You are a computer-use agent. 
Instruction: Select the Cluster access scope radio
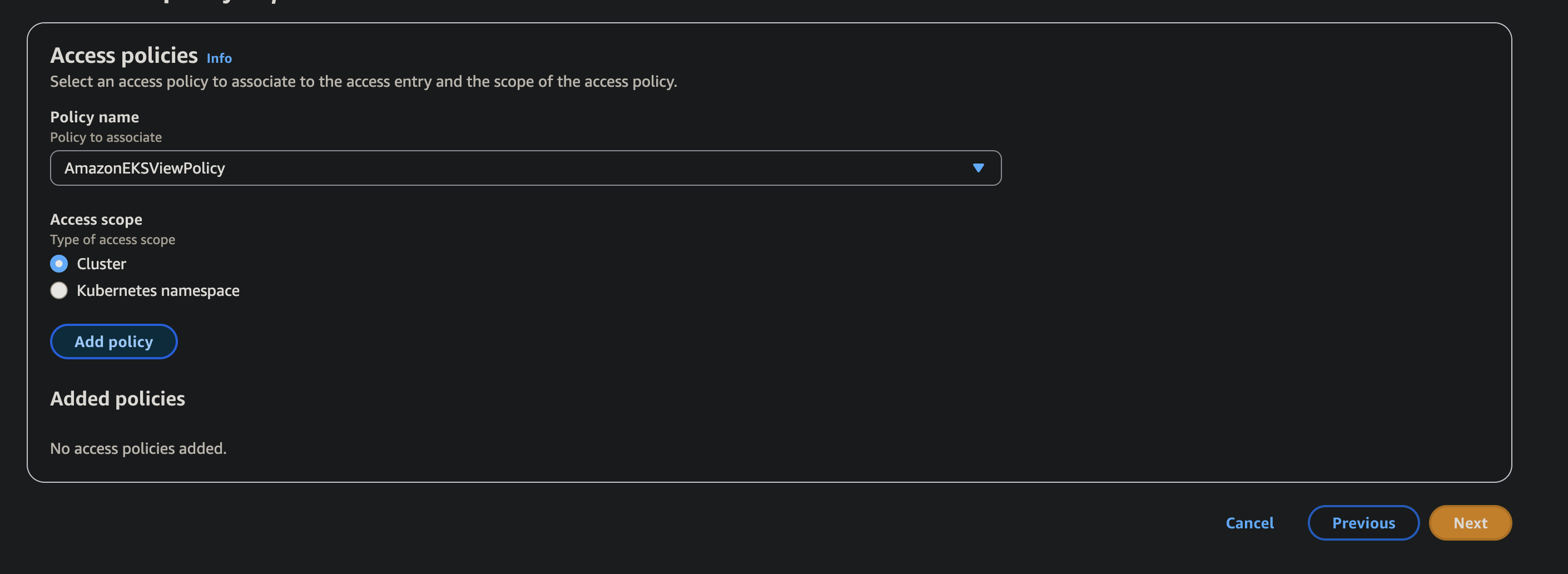[x=58, y=264]
